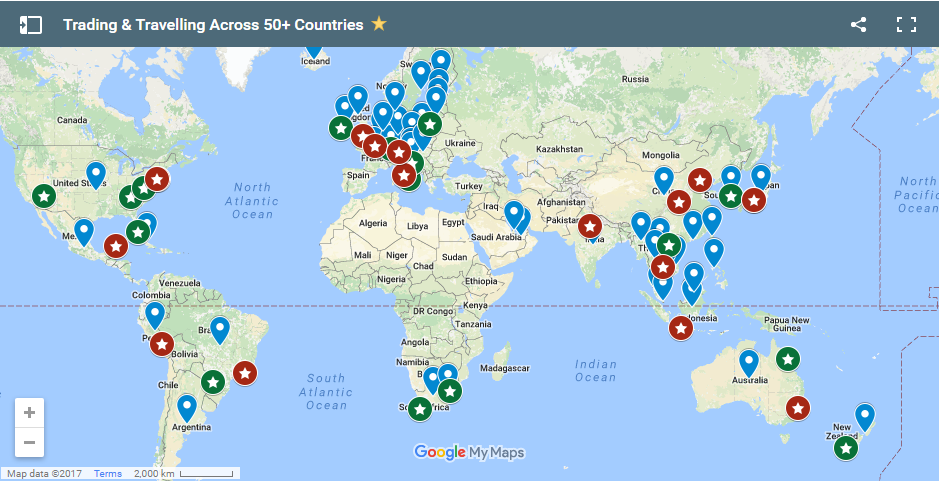Click the red star on Brazil's east coast
Viewport: 940px width, 484px height.
coord(244,373)
